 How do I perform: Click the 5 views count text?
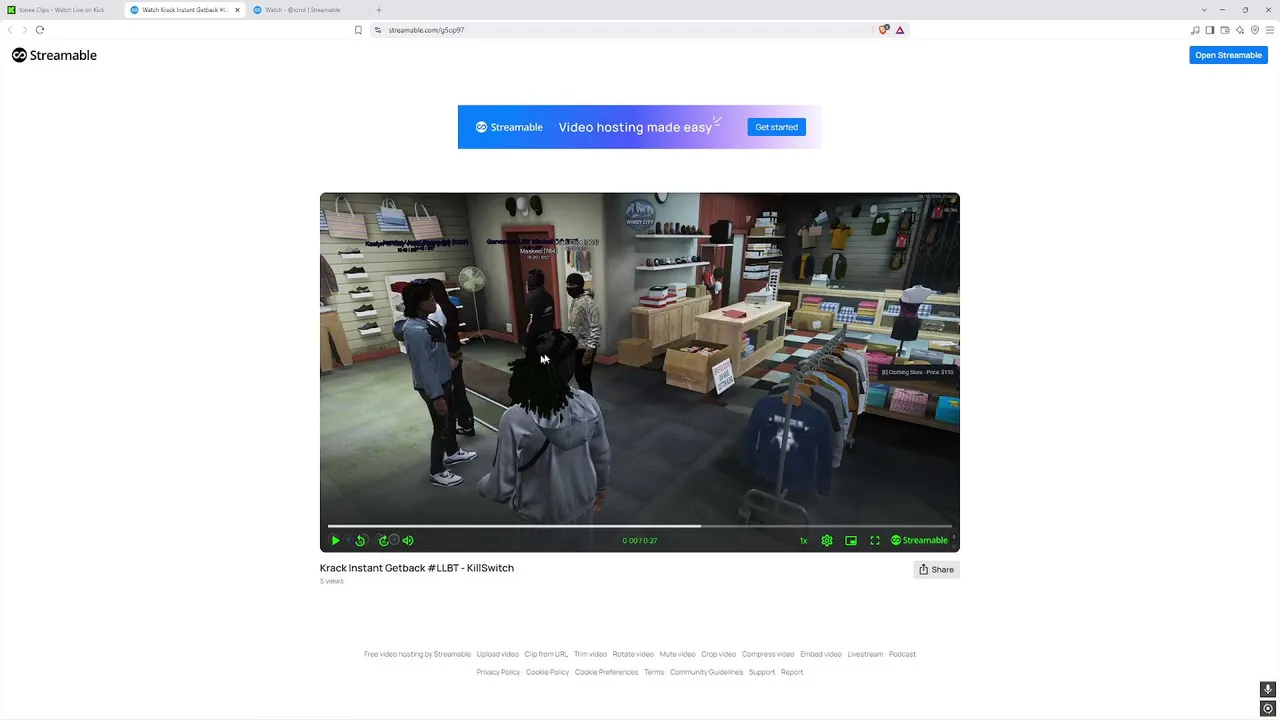(x=332, y=582)
